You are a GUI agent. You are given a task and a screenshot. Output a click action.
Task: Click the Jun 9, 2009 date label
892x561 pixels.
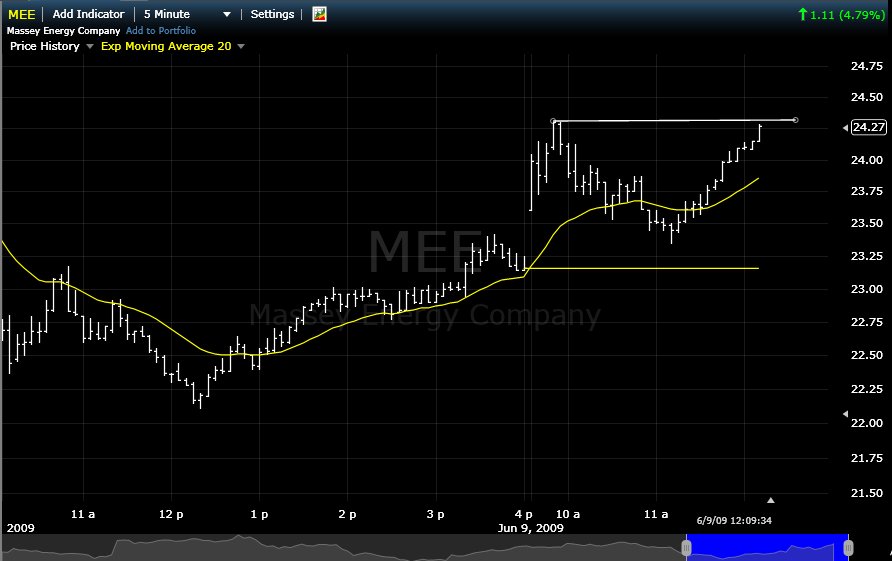[x=530, y=528]
